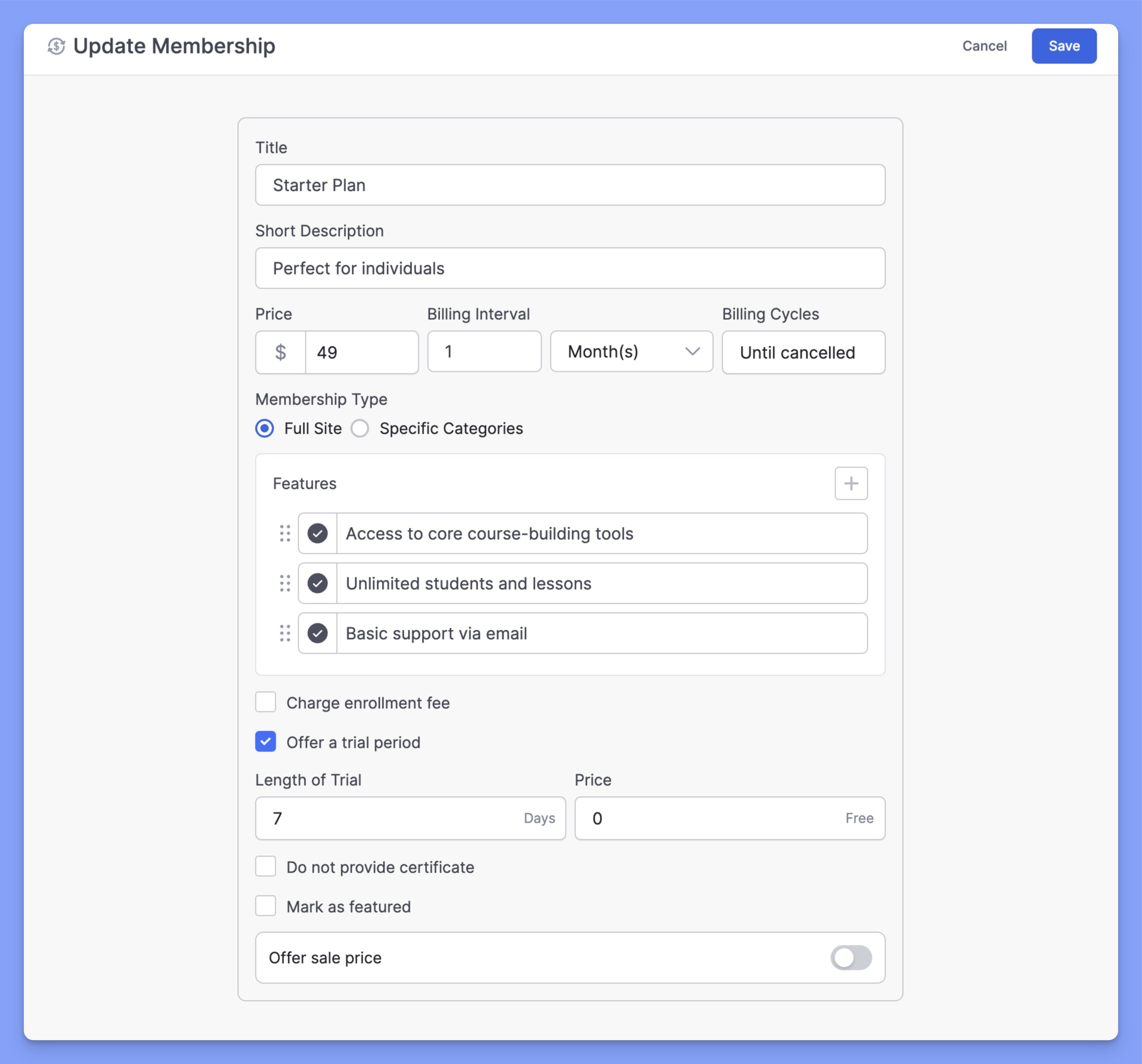The height and width of the screenshot is (1064, 1142).
Task: Edit billing interval number field
Action: click(484, 352)
